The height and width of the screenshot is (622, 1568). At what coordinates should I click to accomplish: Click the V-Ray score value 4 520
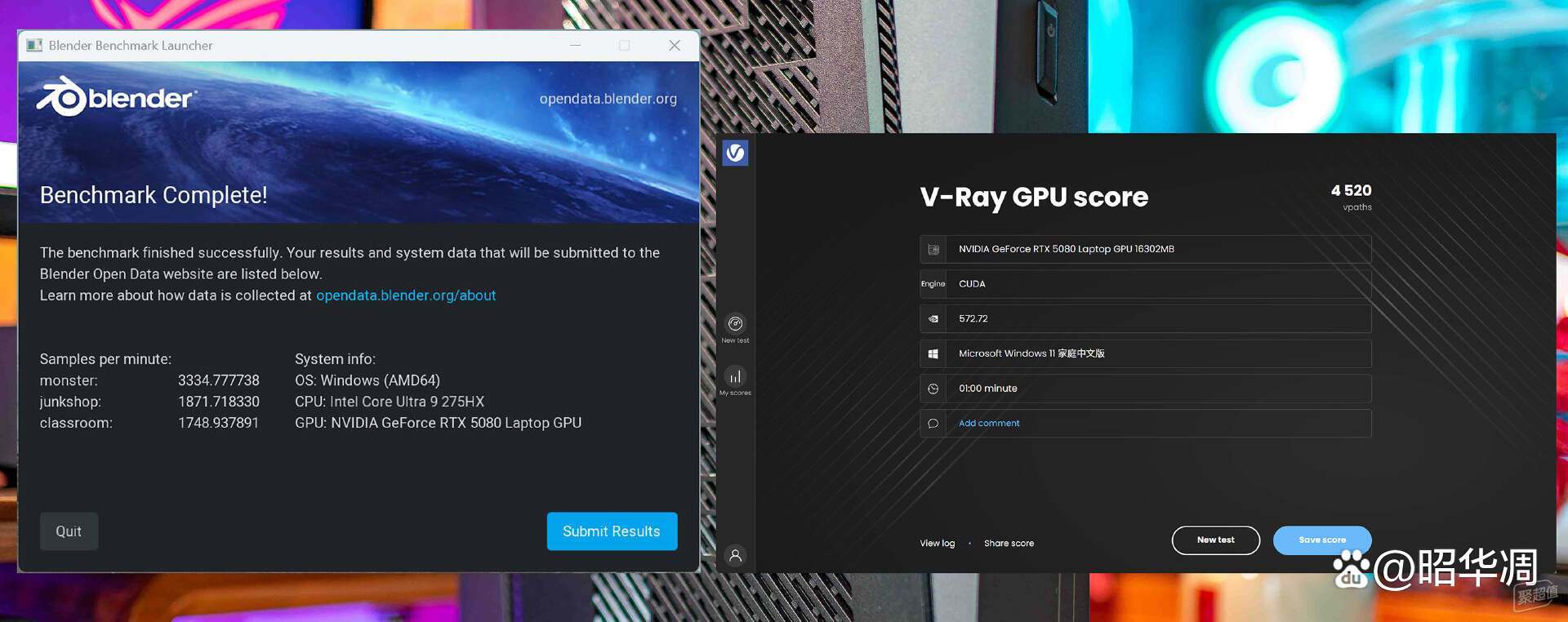(x=1351, y=190)
